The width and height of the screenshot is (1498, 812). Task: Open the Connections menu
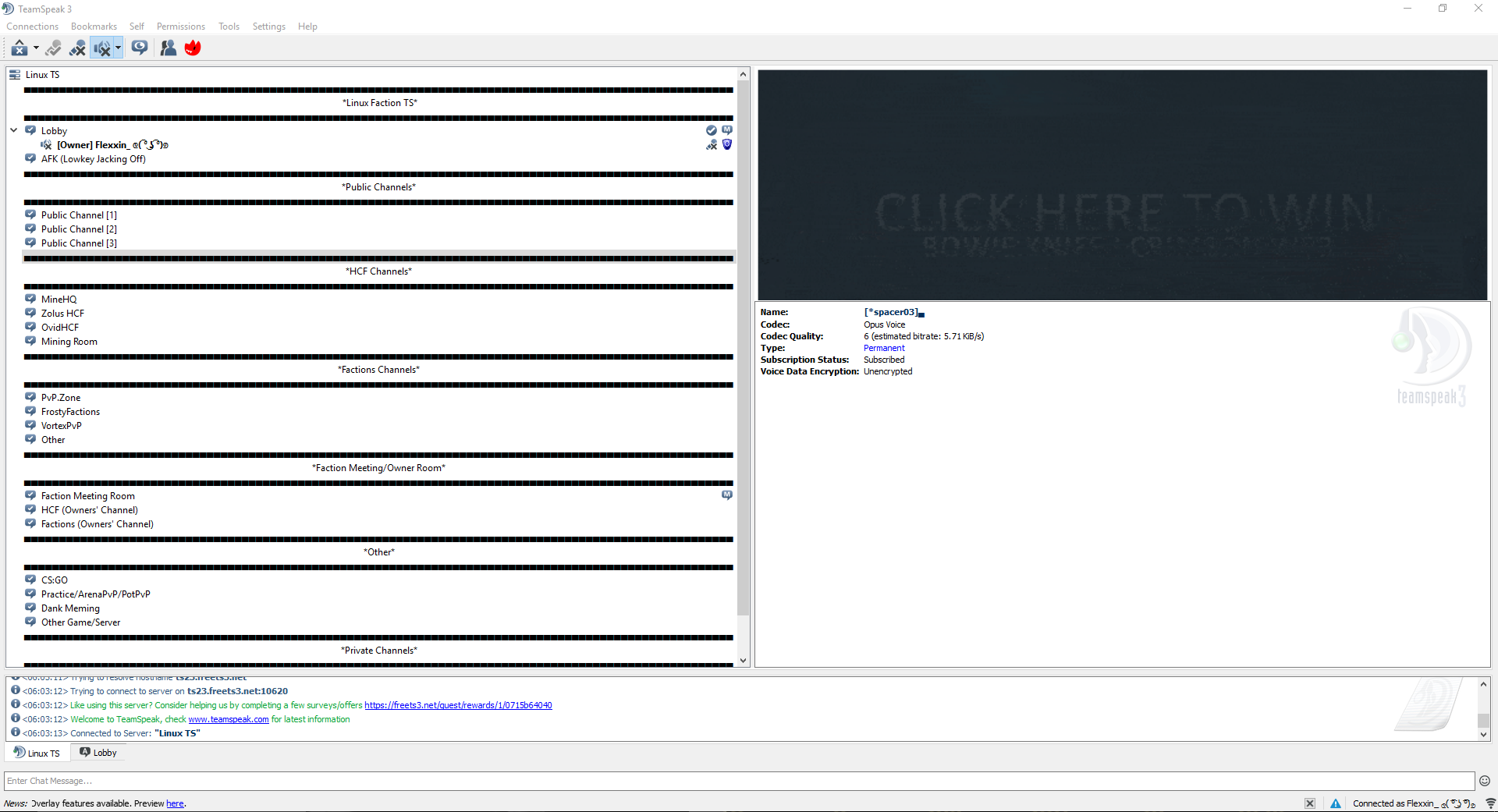[x=33, y=27]
